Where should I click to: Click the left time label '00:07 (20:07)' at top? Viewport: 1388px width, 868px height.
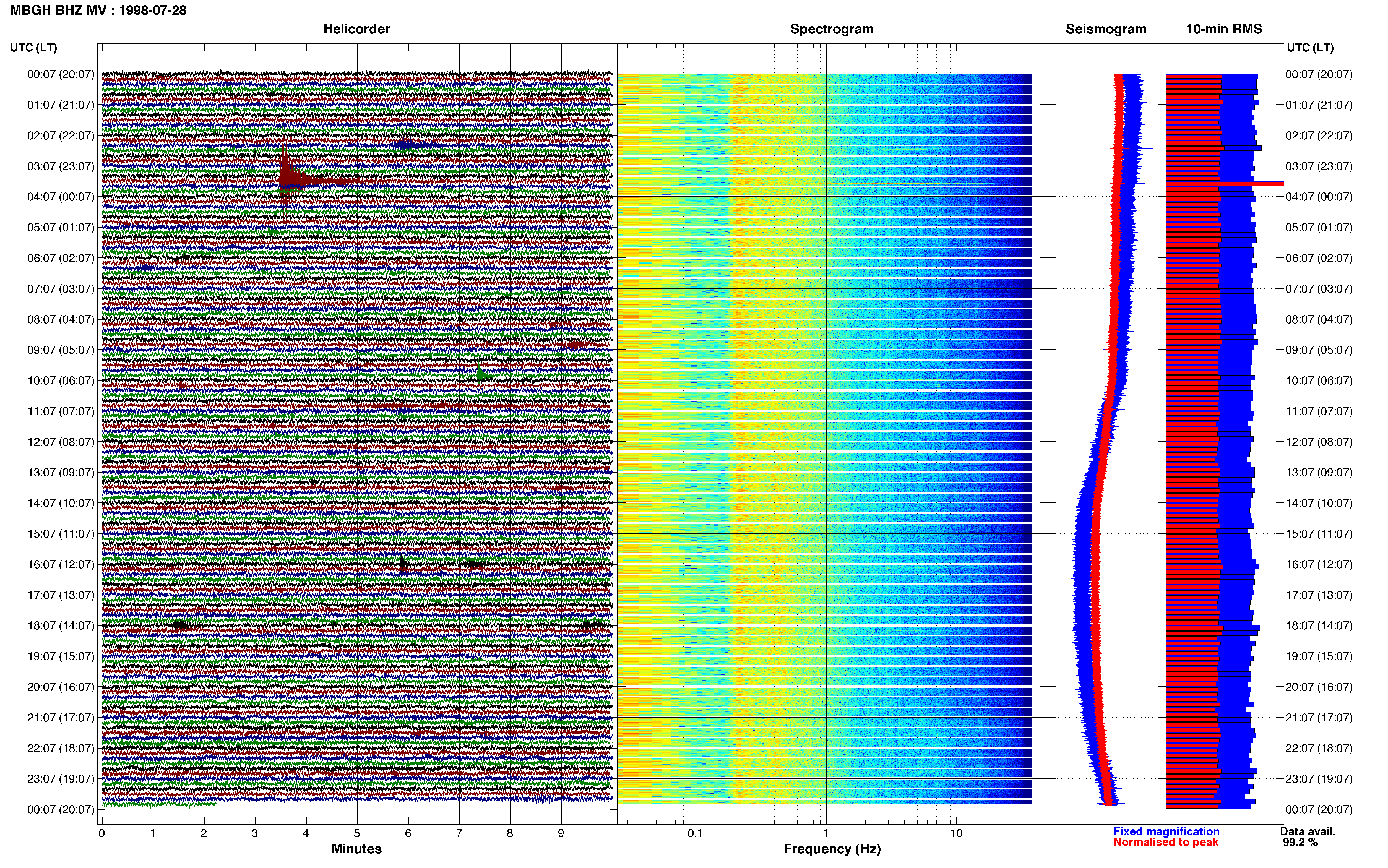pos(60,75)
